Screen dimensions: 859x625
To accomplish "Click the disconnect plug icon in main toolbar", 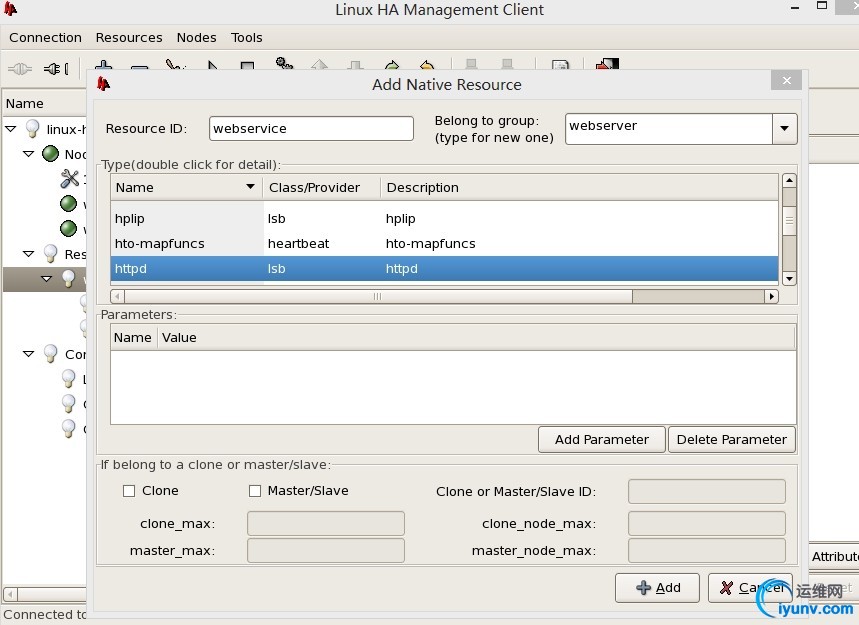I will (x=56, y=69).
